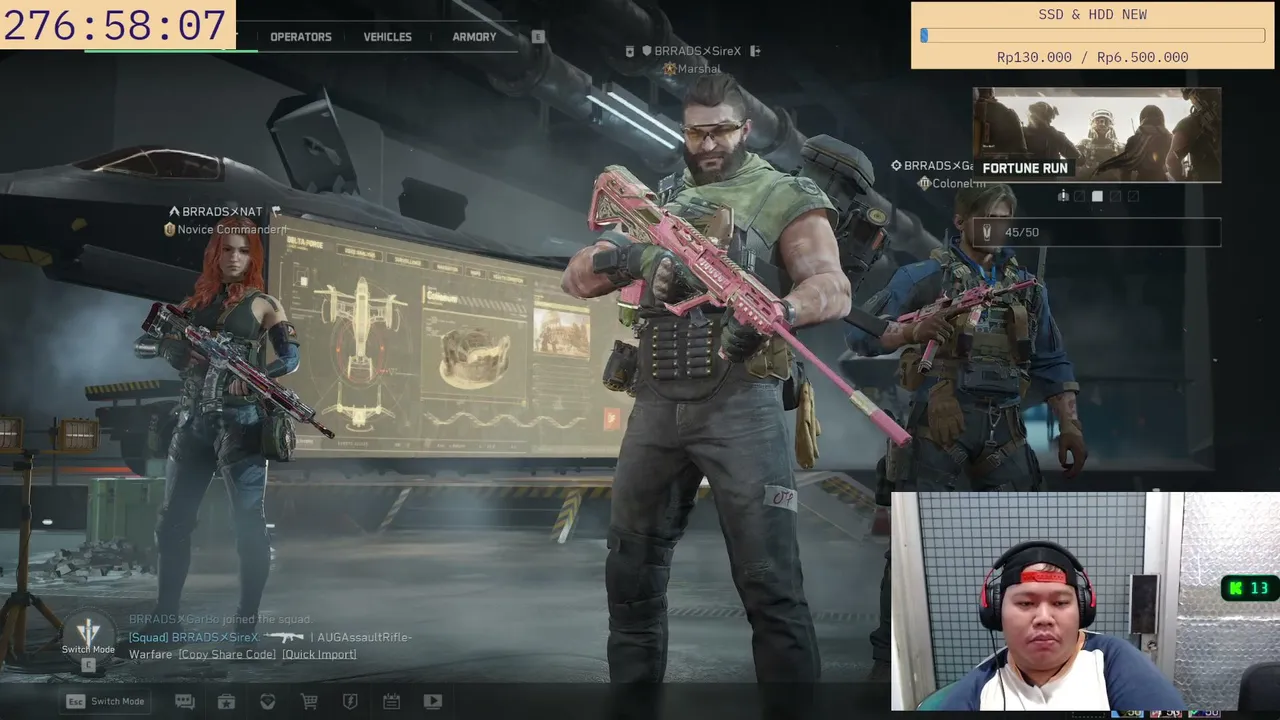Select the fifth carousel indicator square
1280x720 pixels.
tap(1133, 196)
